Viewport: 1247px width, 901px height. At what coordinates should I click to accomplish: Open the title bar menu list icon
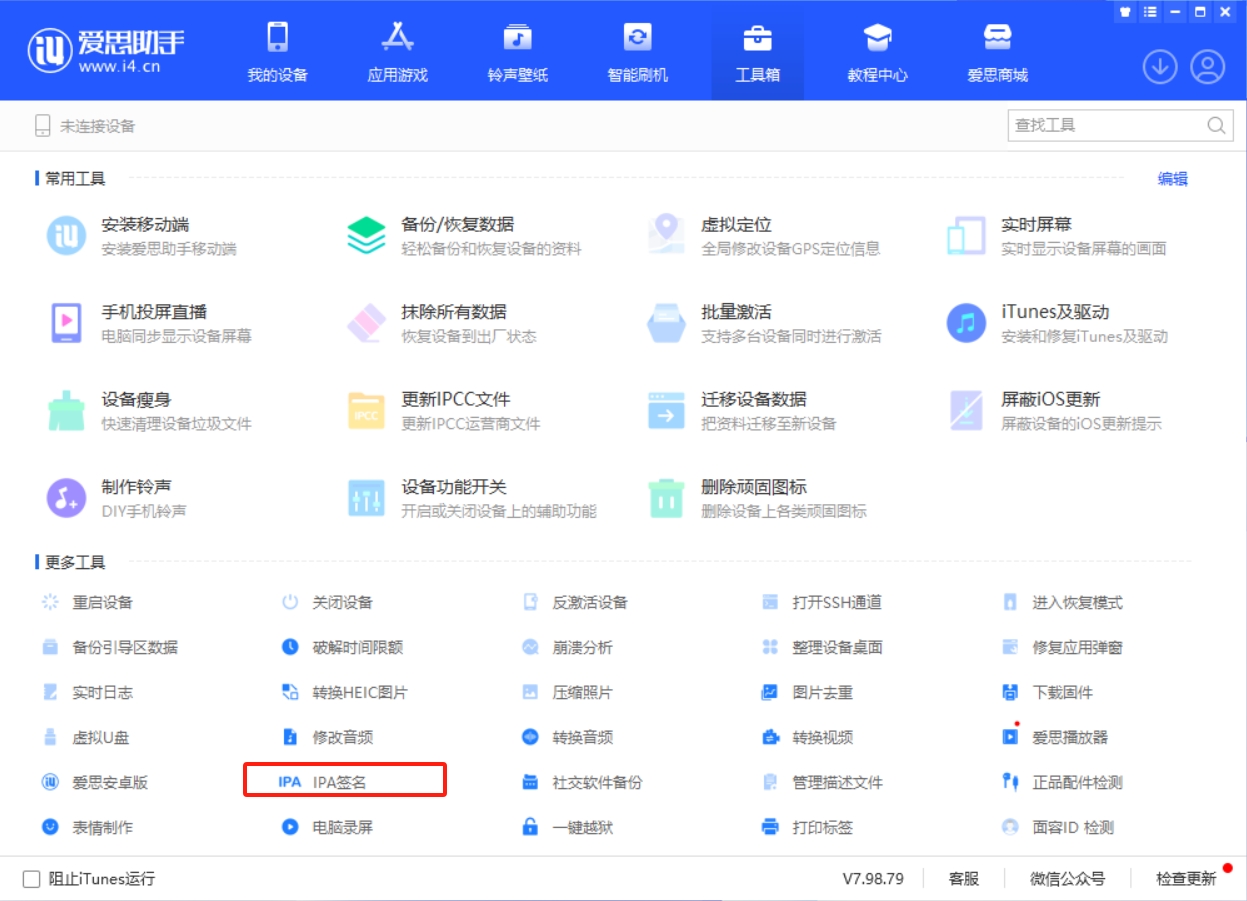[1150, 12]
